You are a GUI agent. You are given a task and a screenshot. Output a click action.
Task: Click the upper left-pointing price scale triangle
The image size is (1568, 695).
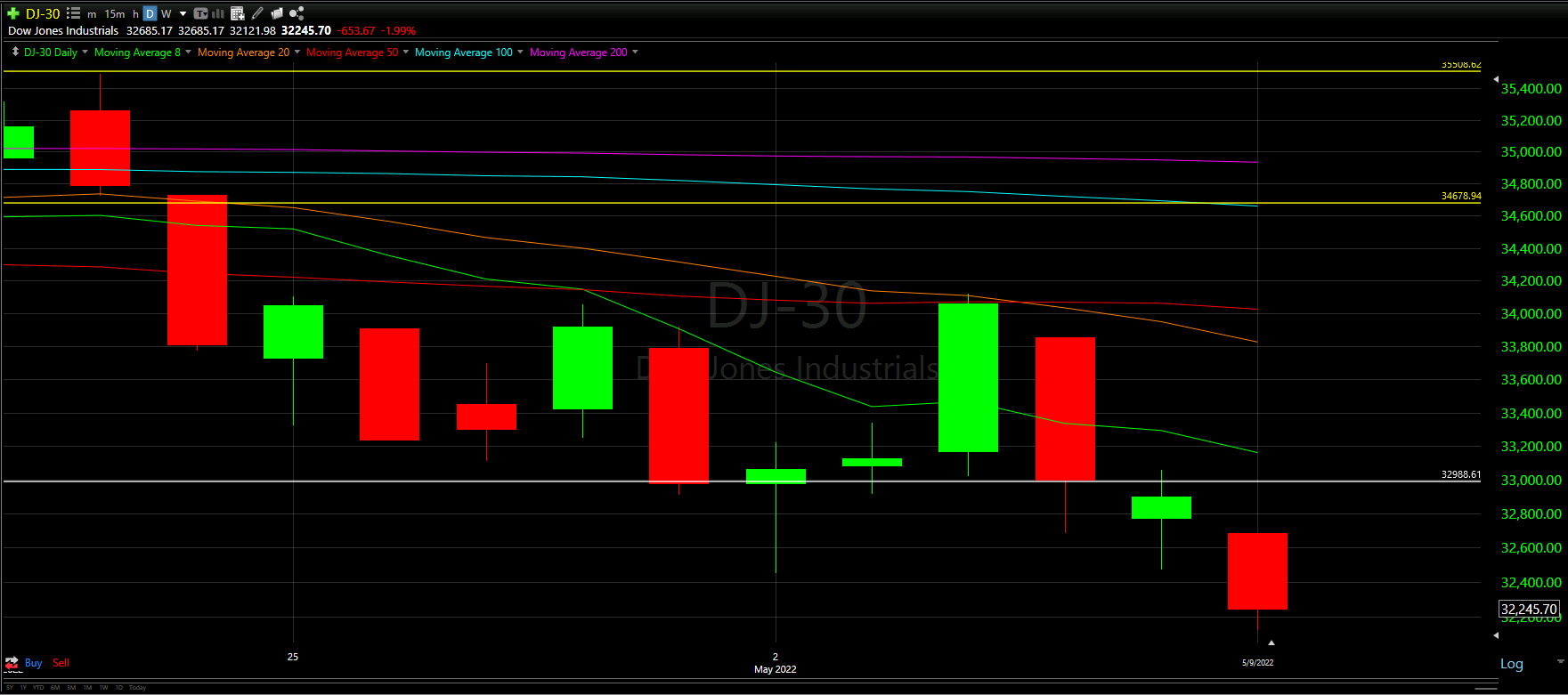tap(1496, 79)
